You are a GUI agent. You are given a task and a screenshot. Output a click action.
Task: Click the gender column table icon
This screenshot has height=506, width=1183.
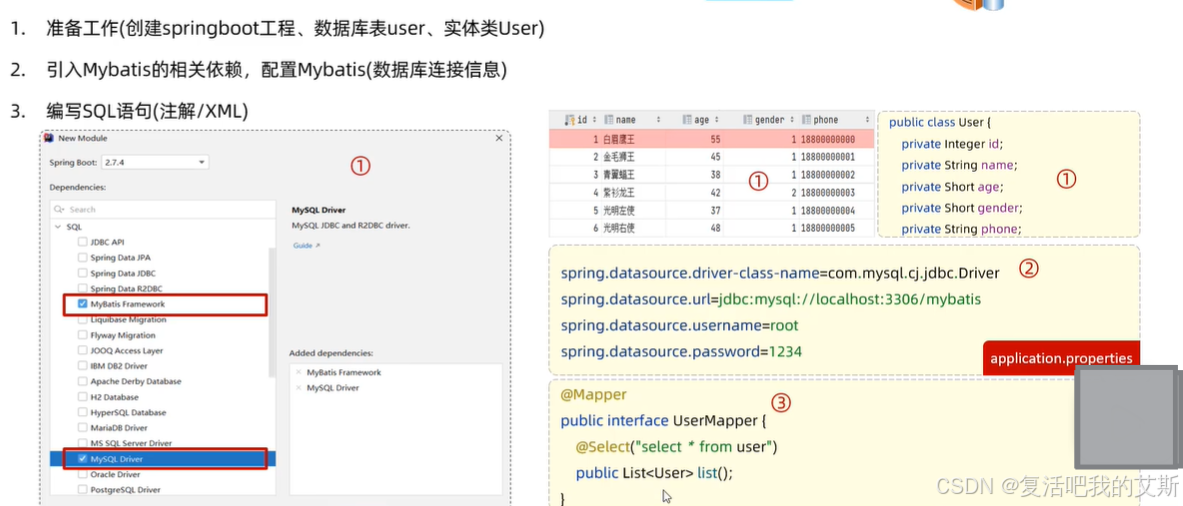(748, 120)
